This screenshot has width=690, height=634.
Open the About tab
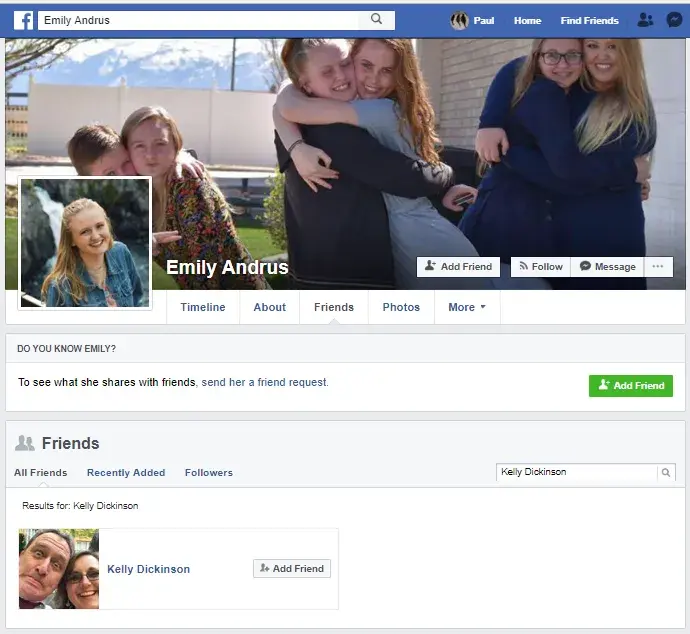pyautogui.click(x=269, y=307)
